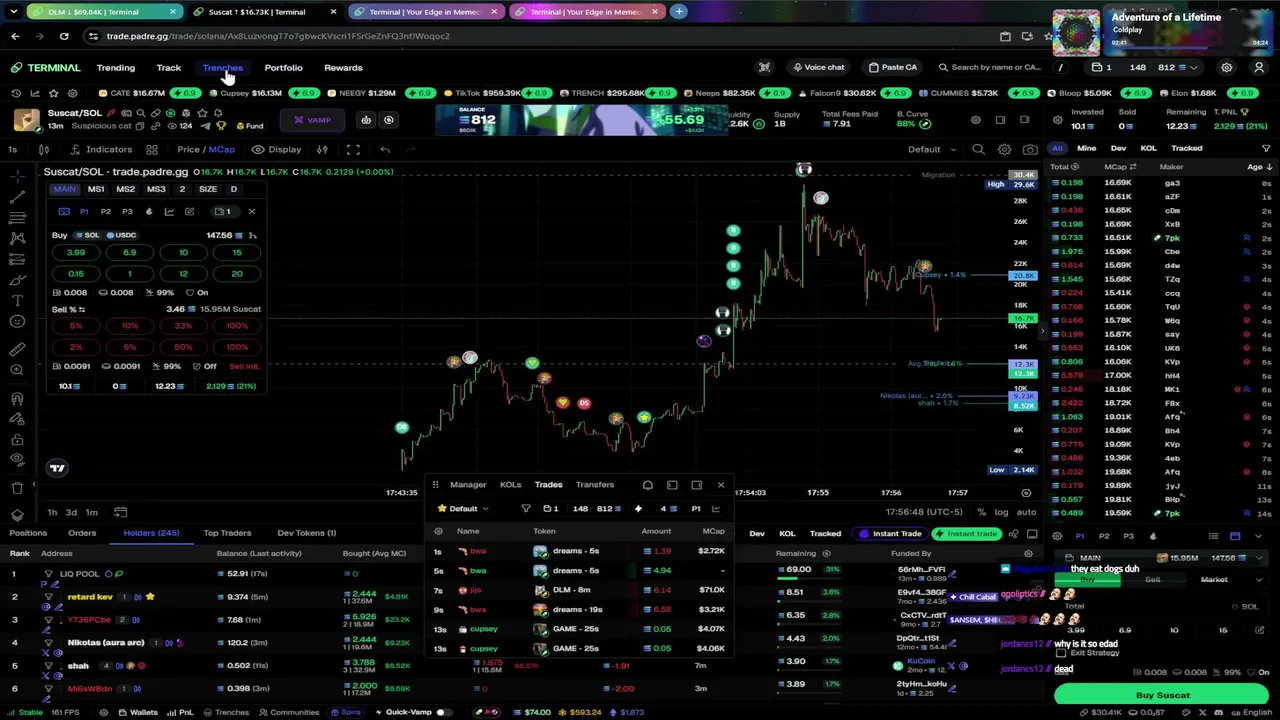The width and height of the screenshot is (1280, 720).
Task: Take a chart snapshot with camera icon
Action: [1030, 149]
